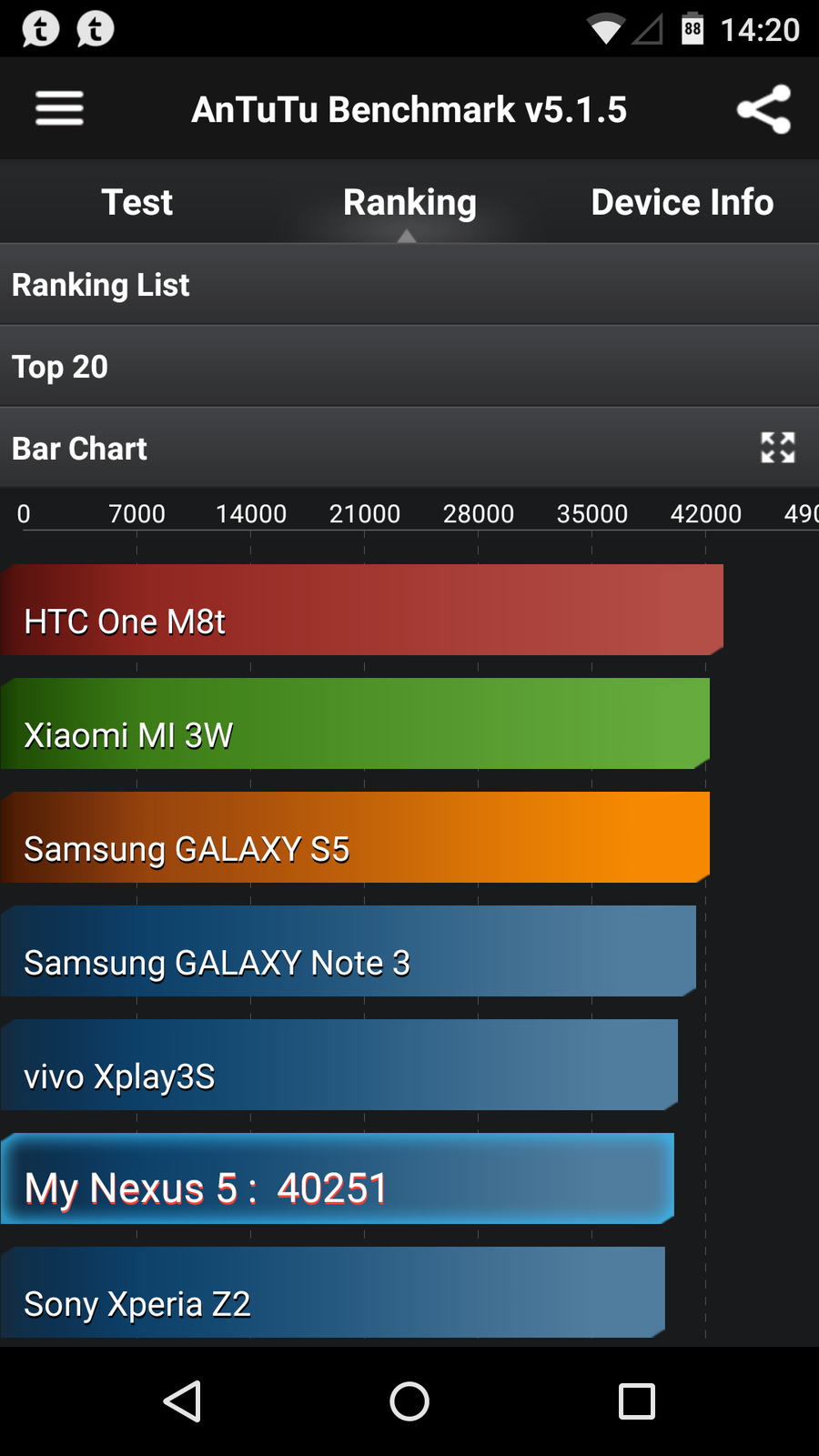Open the hamburger menu
This screenshot has width=819, height=1456.
[60, 109]
